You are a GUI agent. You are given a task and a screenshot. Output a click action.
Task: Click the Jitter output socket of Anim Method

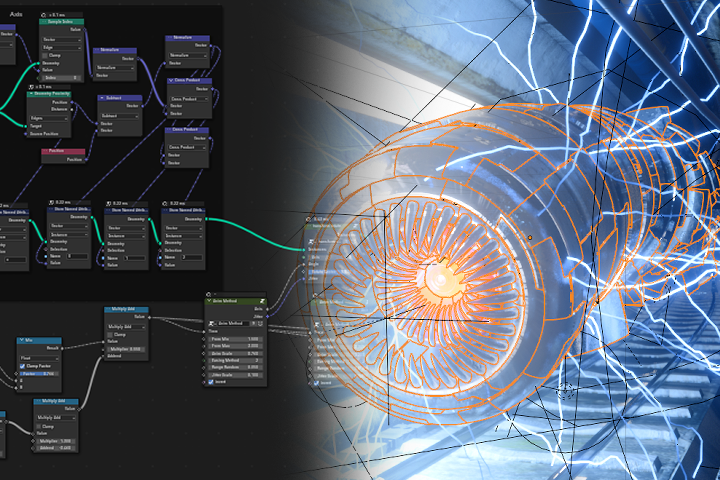[x=267, y=316]
